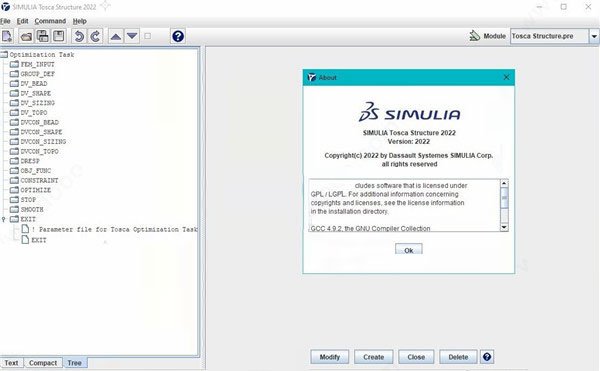Select DV_SHAPE folder in tree
600x371 pixels.
(x=35, y=93)
